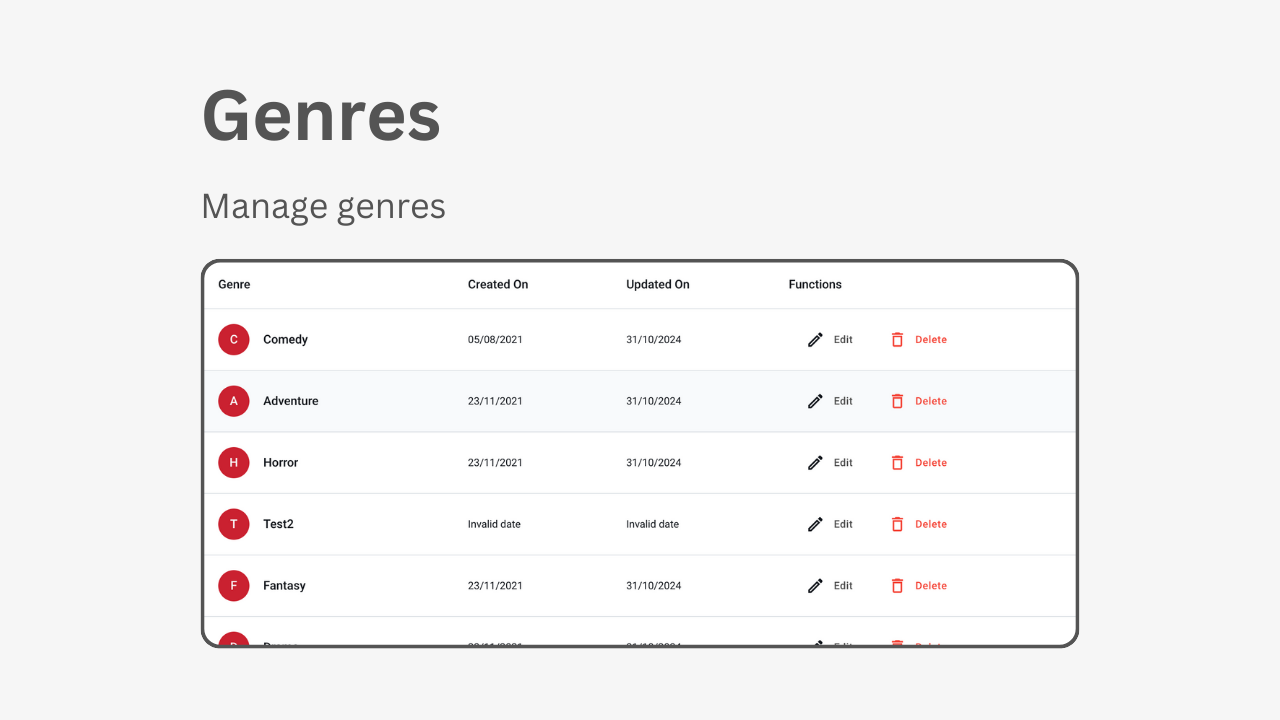Click the pencil icon in Adventure row
This screenshot has height=720, width=1280.
(815, 401)
